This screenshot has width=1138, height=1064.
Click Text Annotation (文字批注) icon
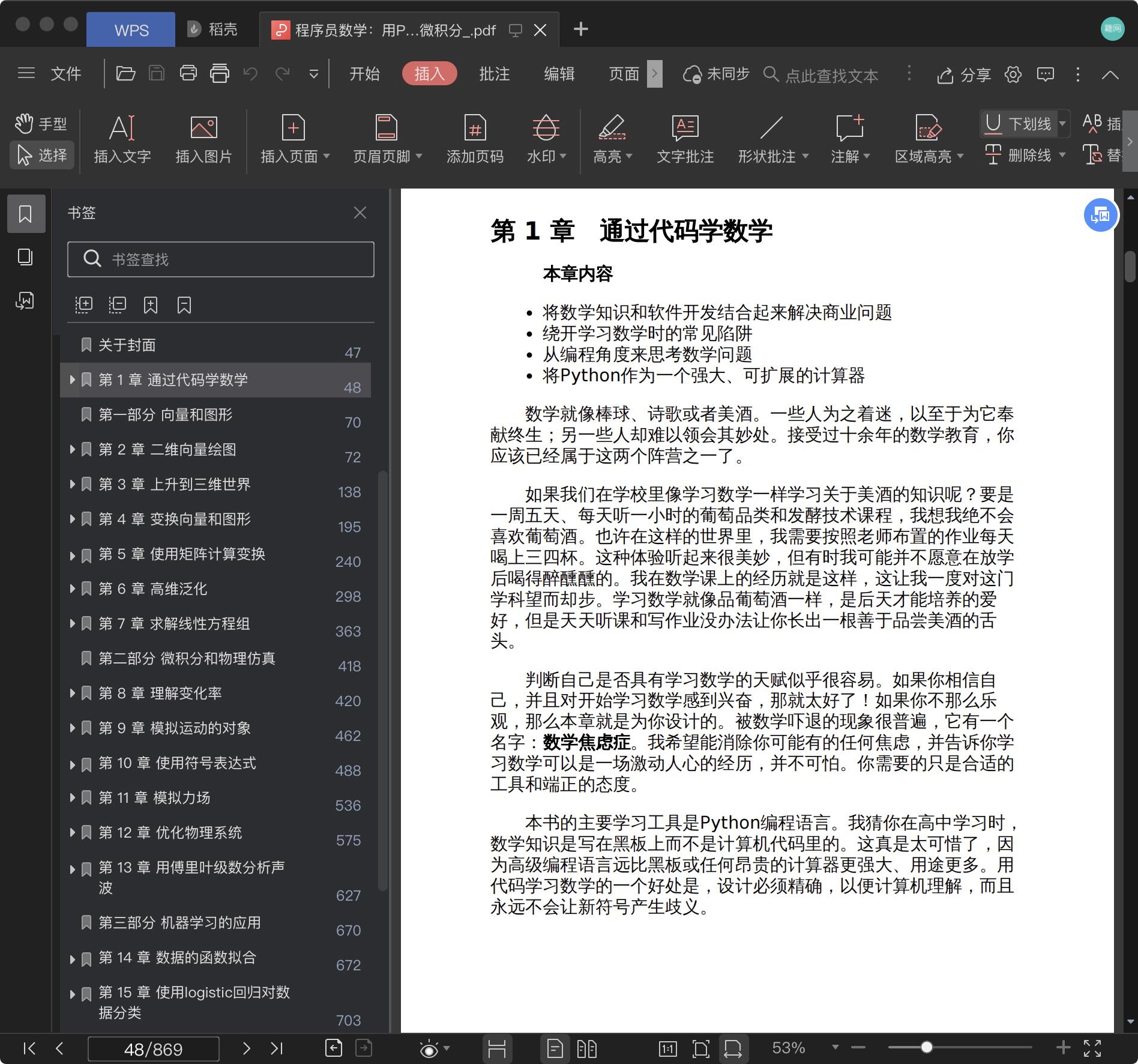click(x=685, y=127)
